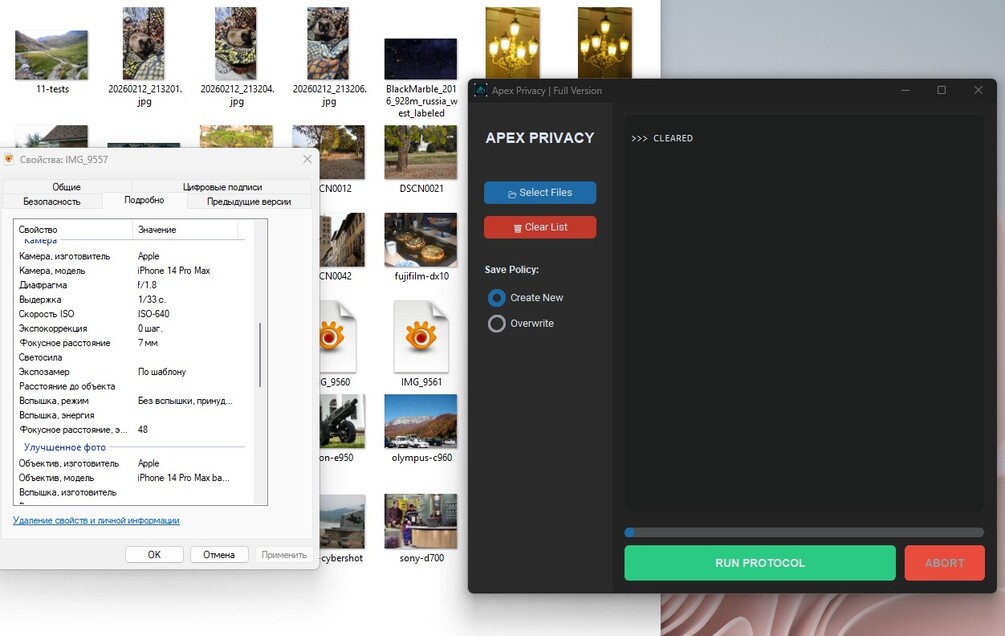Select the IMG_9561 file icon

tap(420, 337)
